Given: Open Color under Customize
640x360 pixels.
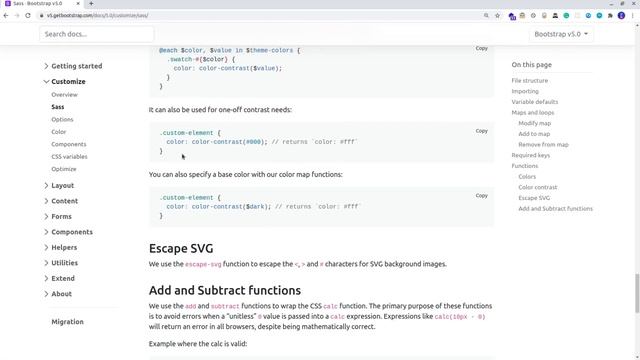Looking at the screenshot, I should tap(58, 132).
